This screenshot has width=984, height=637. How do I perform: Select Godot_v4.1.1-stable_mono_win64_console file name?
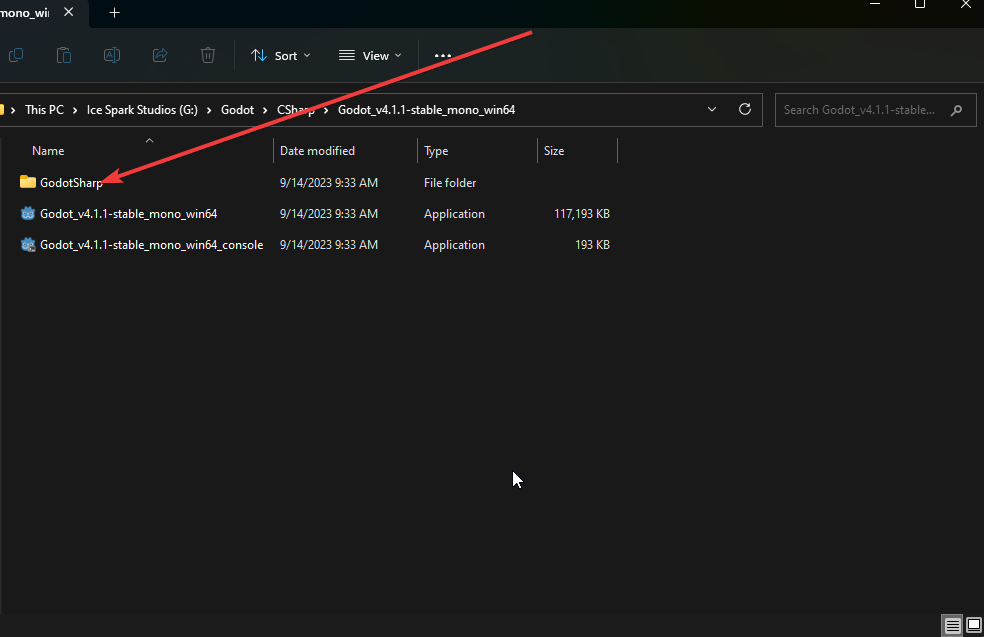point(152,245)
